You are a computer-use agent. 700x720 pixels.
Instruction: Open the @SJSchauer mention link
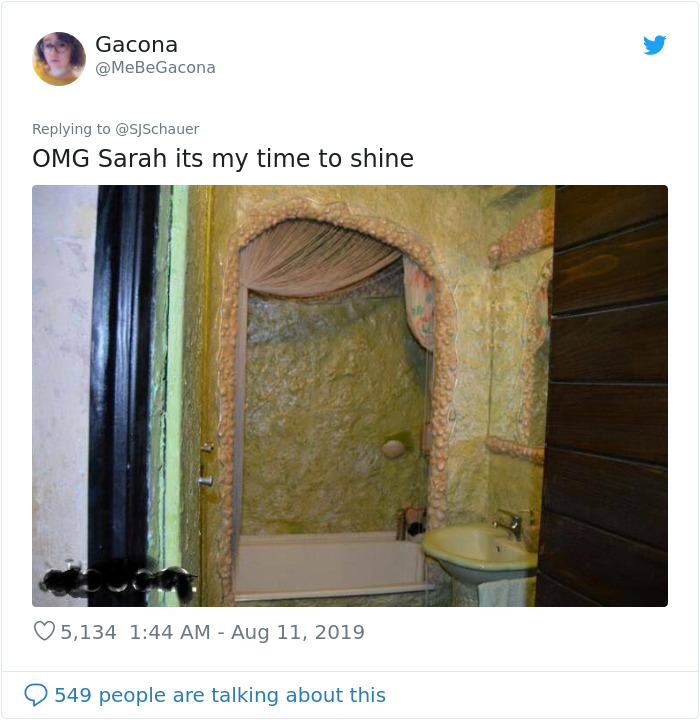[x=157, y=129]
